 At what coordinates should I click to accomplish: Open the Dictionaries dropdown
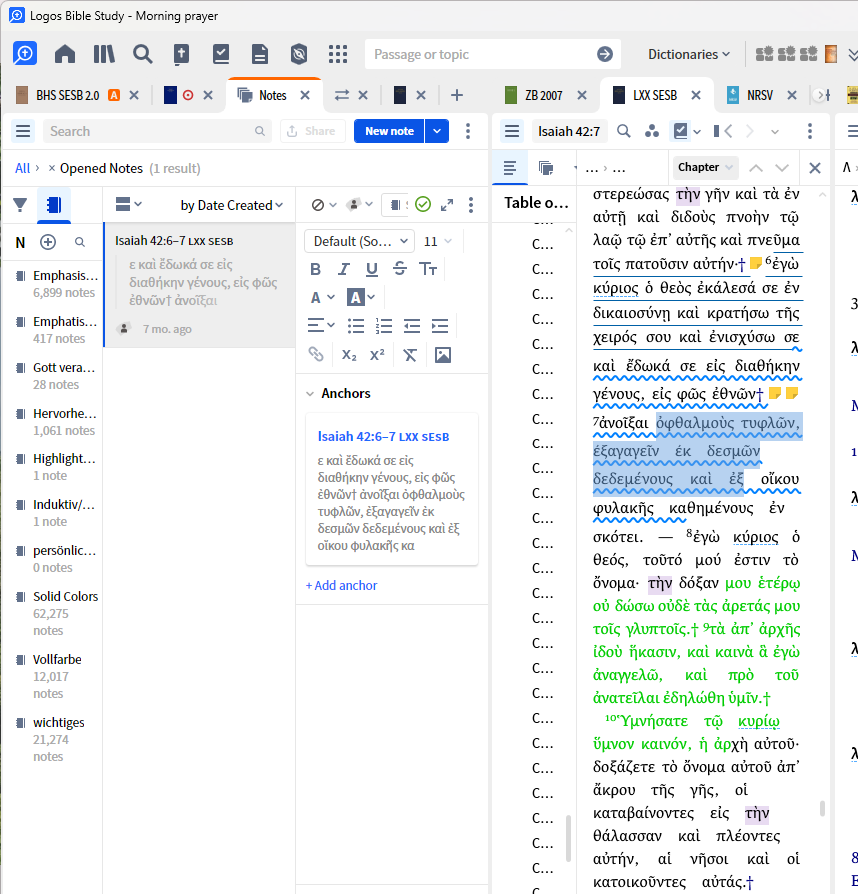pyautogui.click(x=689, y=54)
